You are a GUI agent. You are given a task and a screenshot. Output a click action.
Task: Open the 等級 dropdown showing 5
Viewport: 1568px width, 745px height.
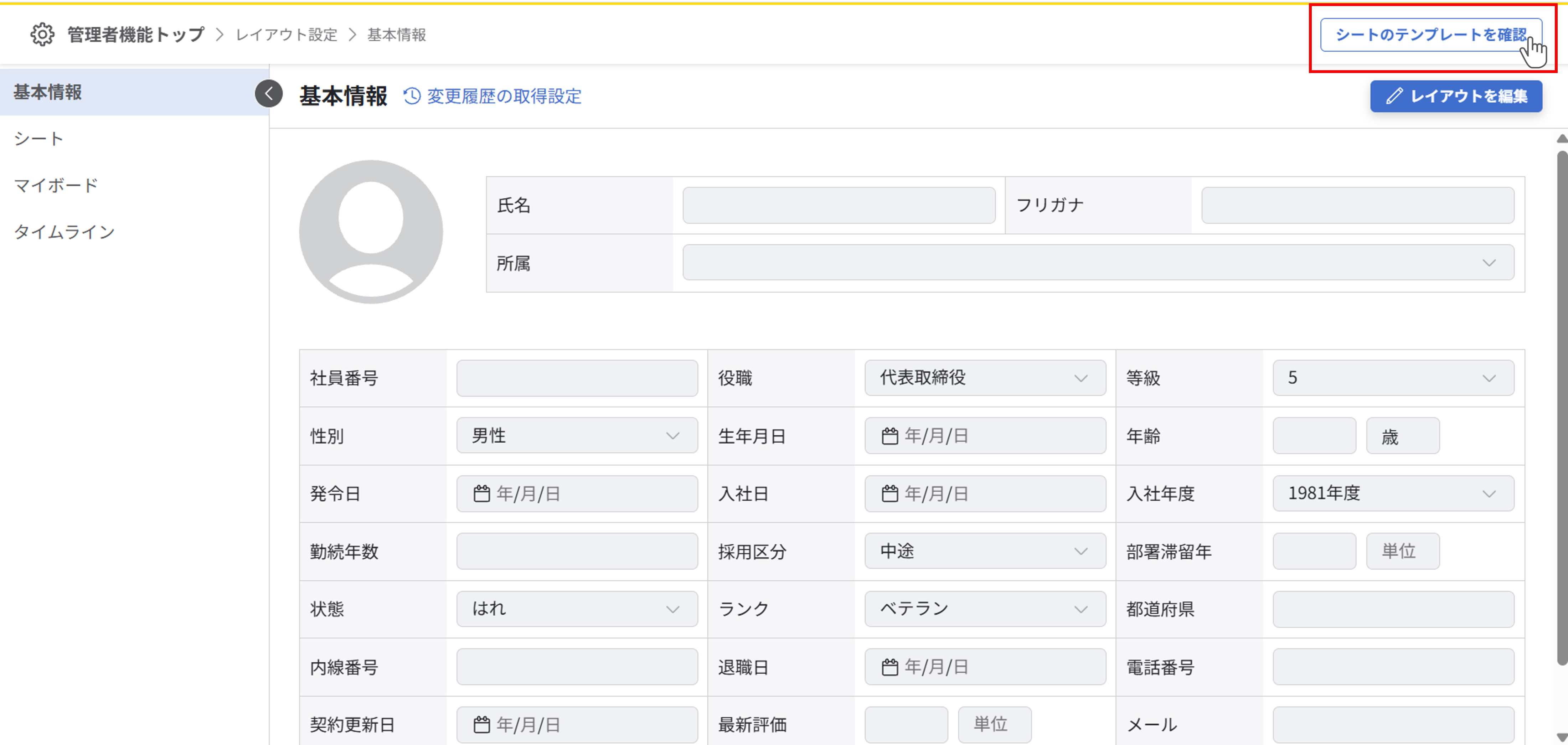click(x=1393, y=378)
